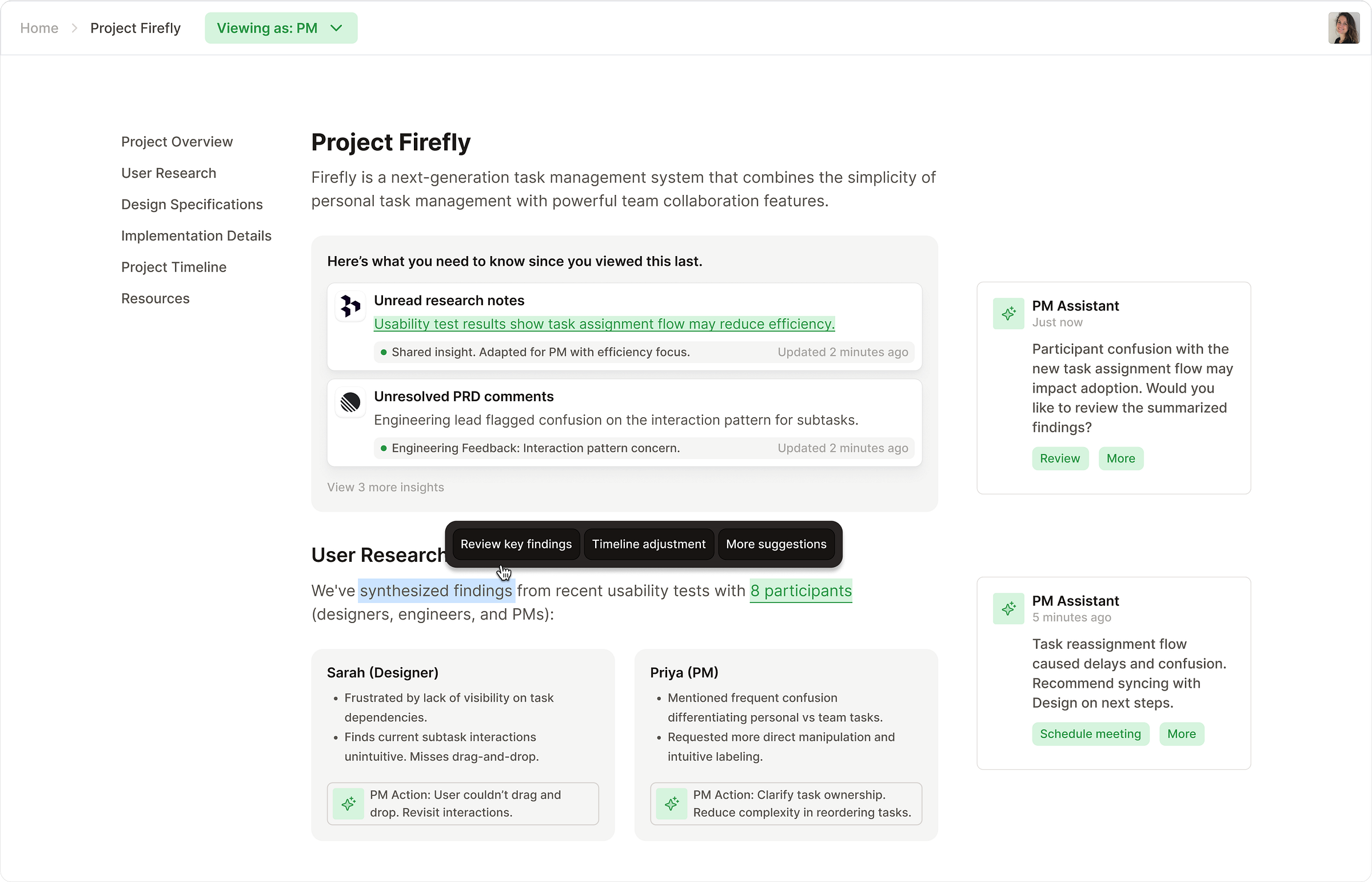Click the sparkle icon on the 5-minutes-ago PM Assistant card

tap(1008, 608)
